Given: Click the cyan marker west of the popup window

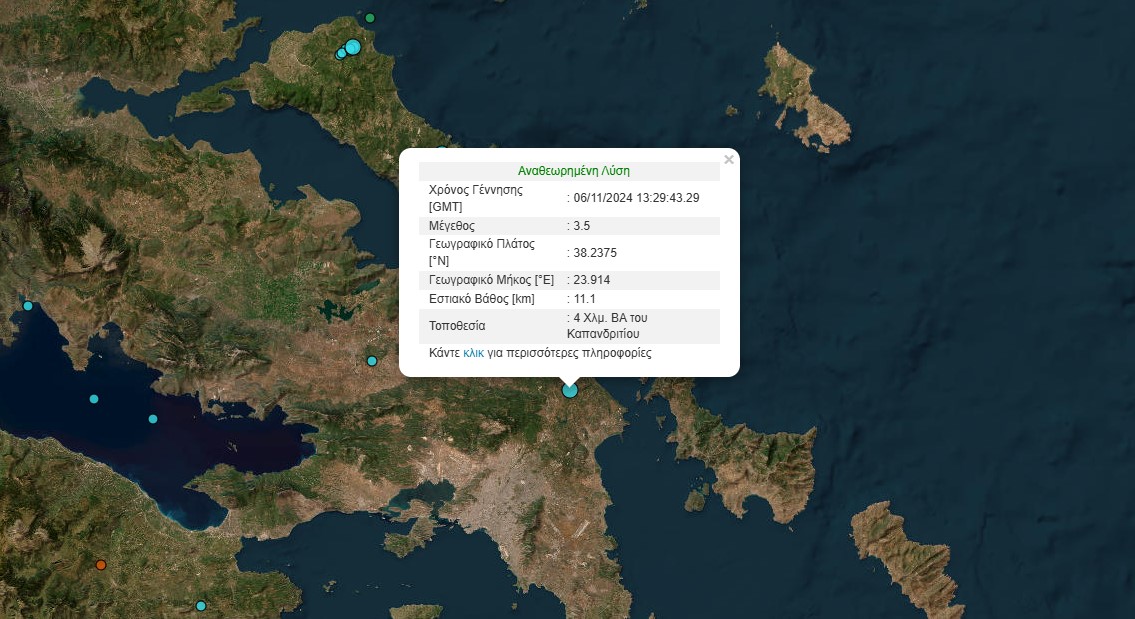Looking at the screenshot, I should pos(371,361).
